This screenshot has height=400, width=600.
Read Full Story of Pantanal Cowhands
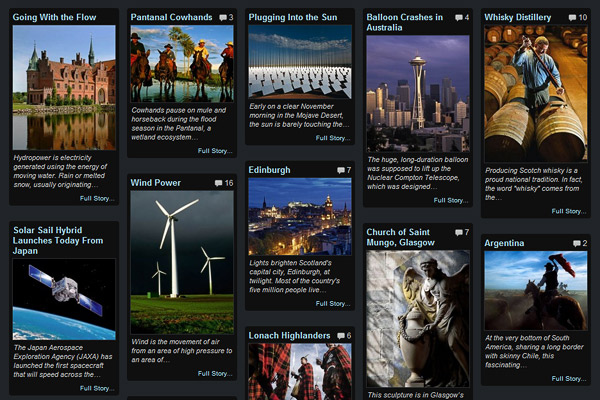(x=215, y=151)
